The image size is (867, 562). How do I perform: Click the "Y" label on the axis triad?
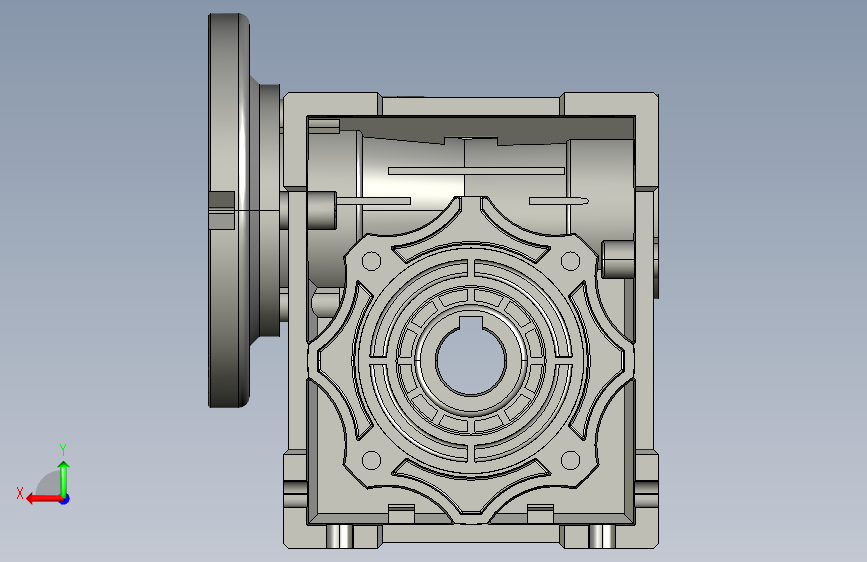point(63,450)
